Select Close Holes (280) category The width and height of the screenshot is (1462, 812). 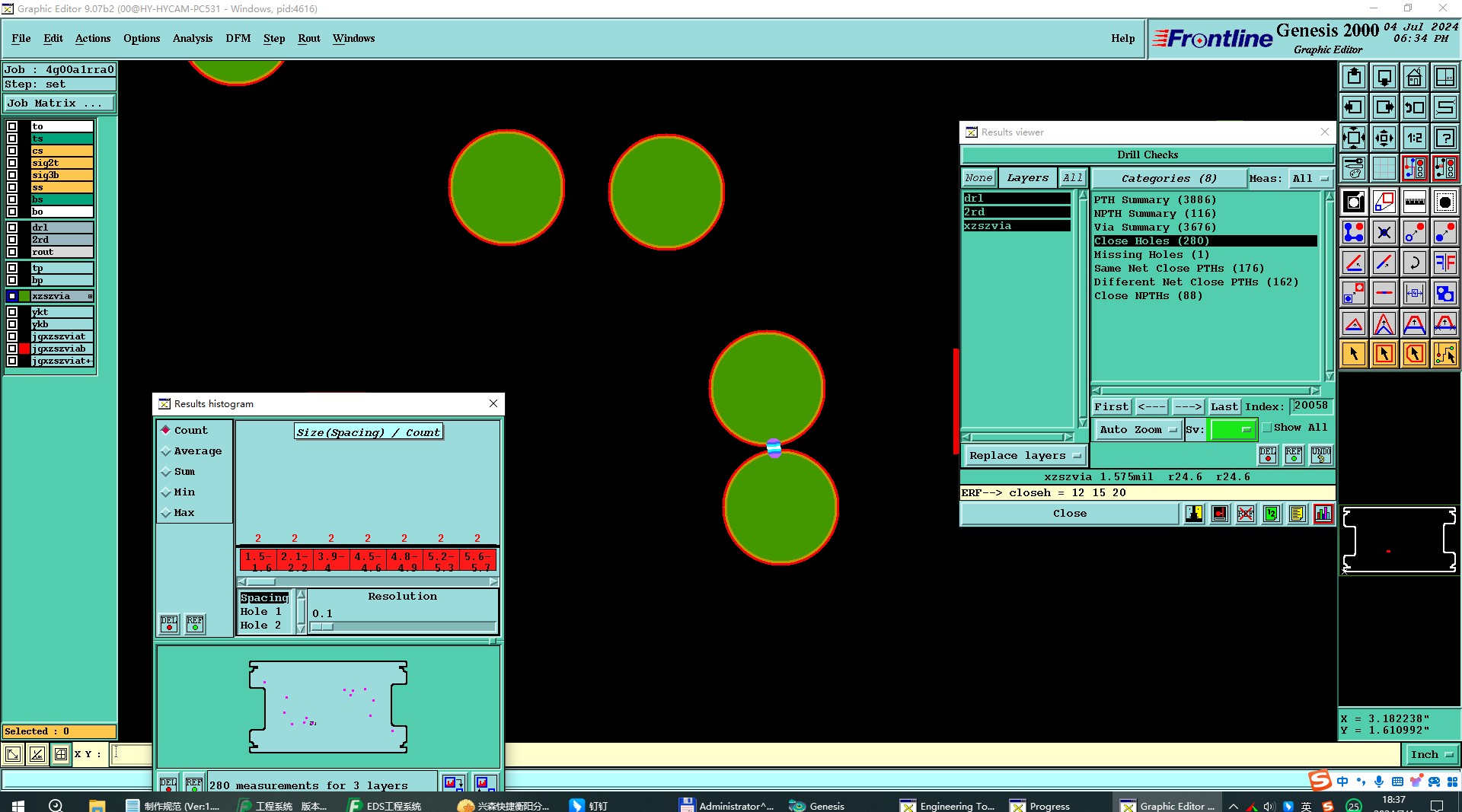point(1205,241)
